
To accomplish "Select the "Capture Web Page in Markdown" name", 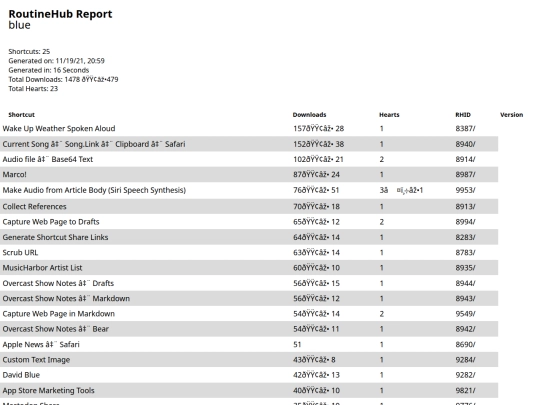I will pyautogui.click(x=59, y=314).
